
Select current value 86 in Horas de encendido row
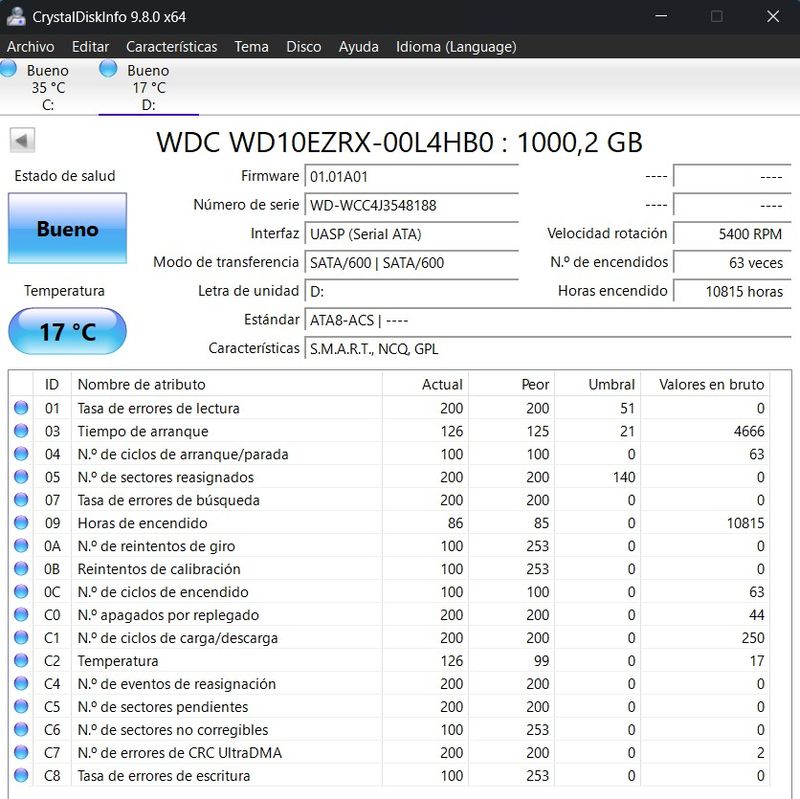(455, 523)
